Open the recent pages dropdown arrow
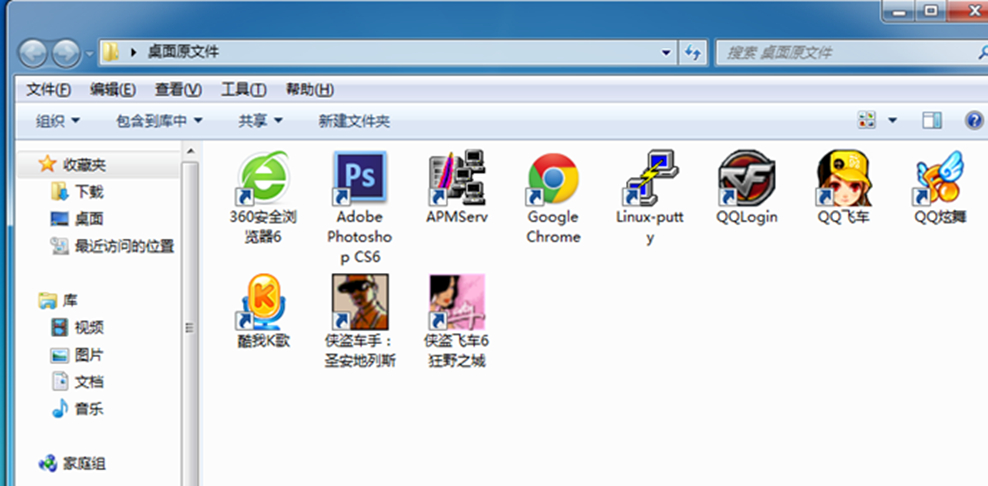Viewport: 988px width, 486px height. 89,54
